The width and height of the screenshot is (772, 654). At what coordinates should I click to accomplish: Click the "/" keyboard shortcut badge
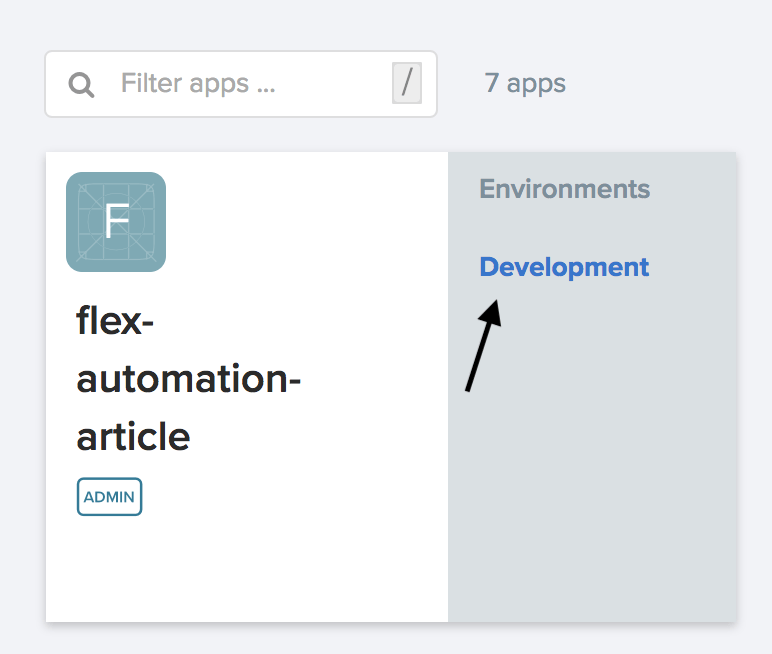point(406,84)
